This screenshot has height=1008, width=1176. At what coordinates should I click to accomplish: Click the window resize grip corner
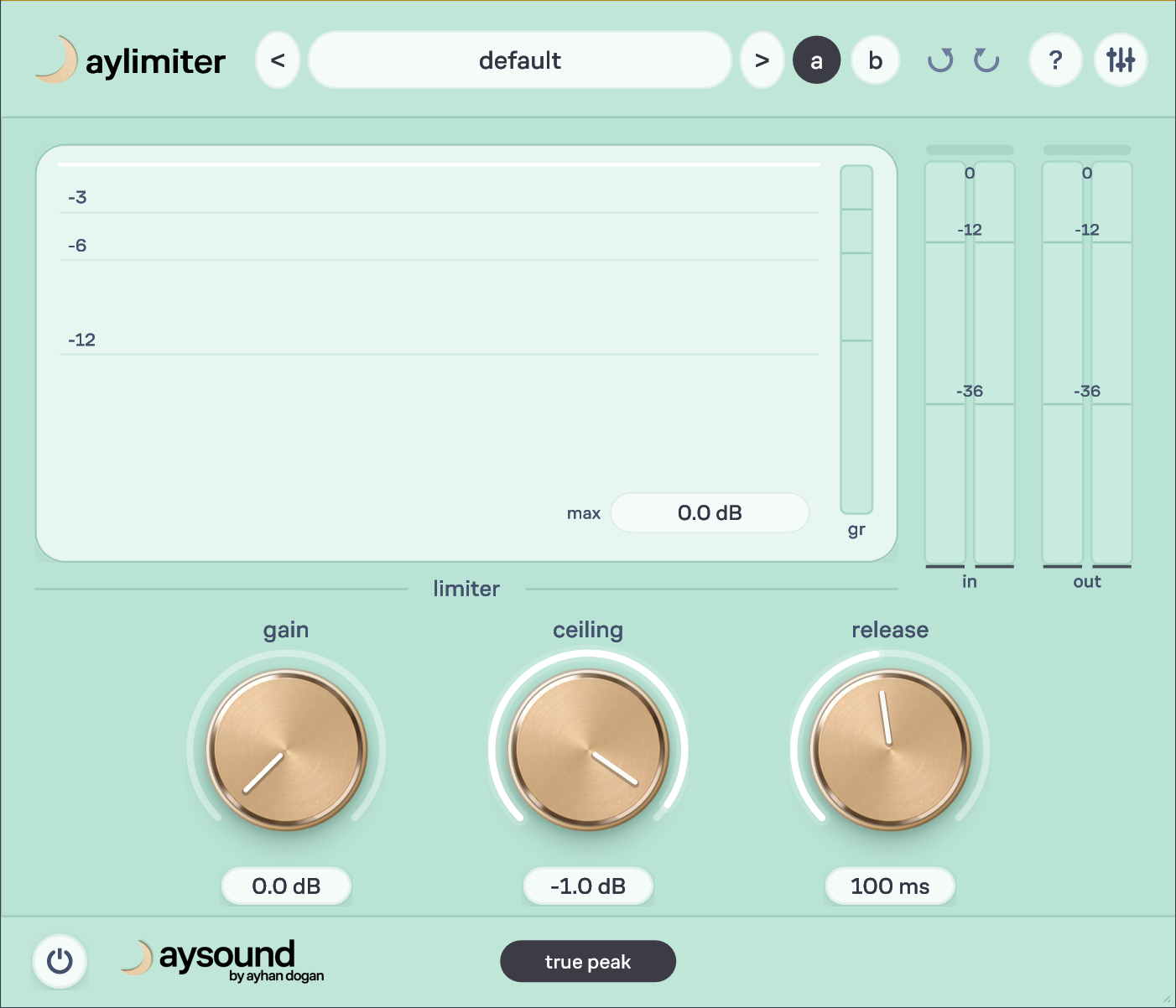(x=1166, y=998)
